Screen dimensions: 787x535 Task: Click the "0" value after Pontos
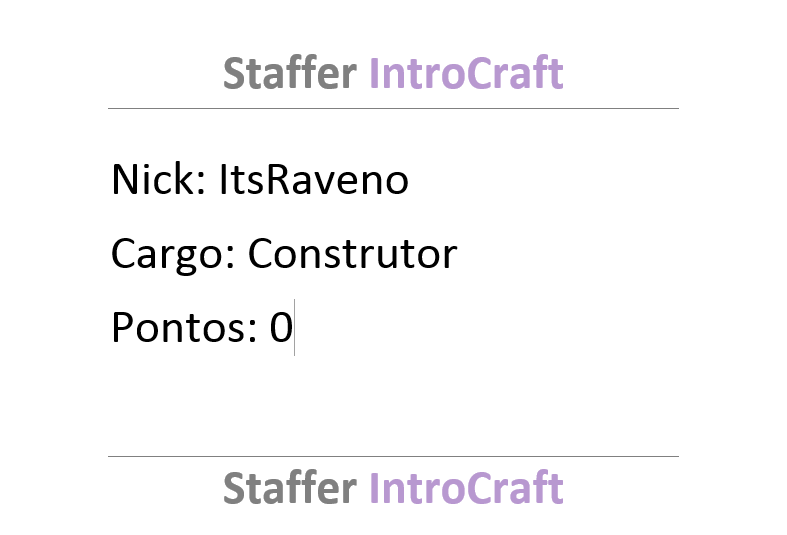point(281,327)
